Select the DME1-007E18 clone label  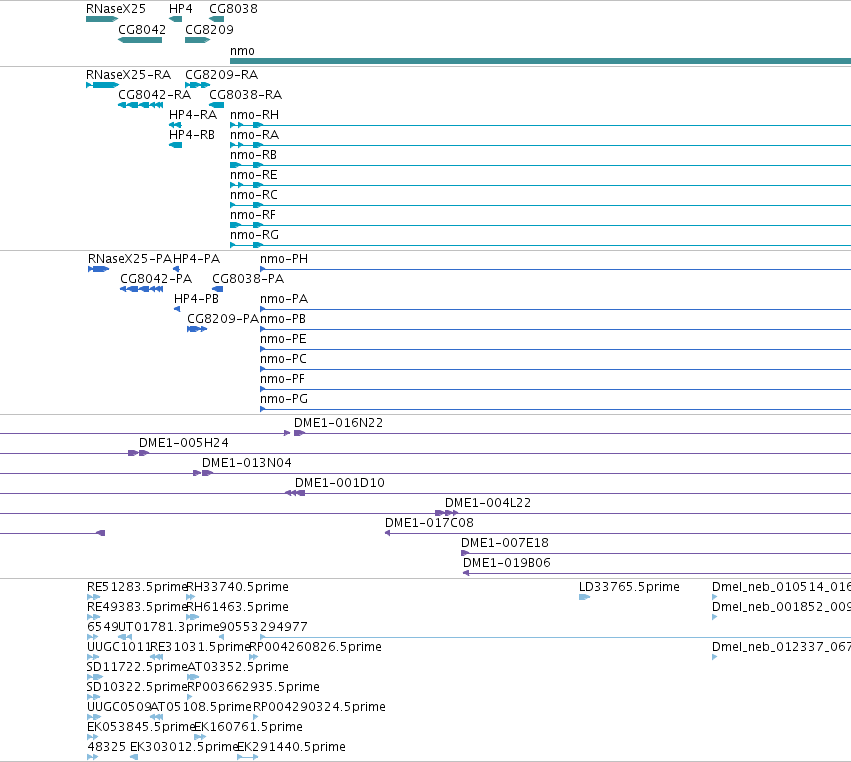(505, 543)
